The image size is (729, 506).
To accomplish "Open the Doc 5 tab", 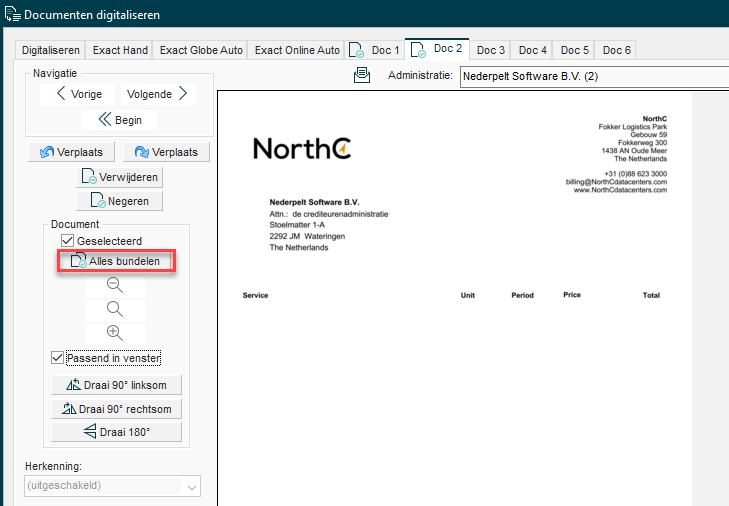I will point(574,50).
